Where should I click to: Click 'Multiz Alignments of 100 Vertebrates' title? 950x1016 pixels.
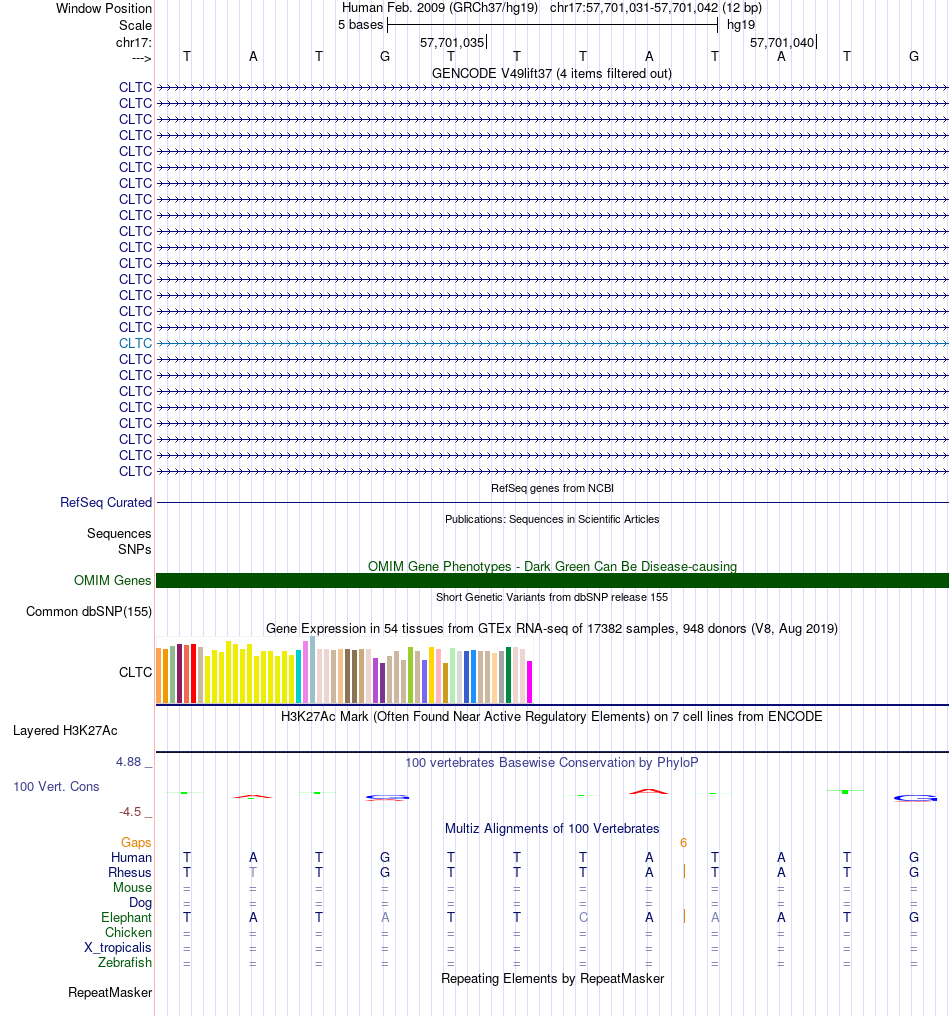coord(551,829)
